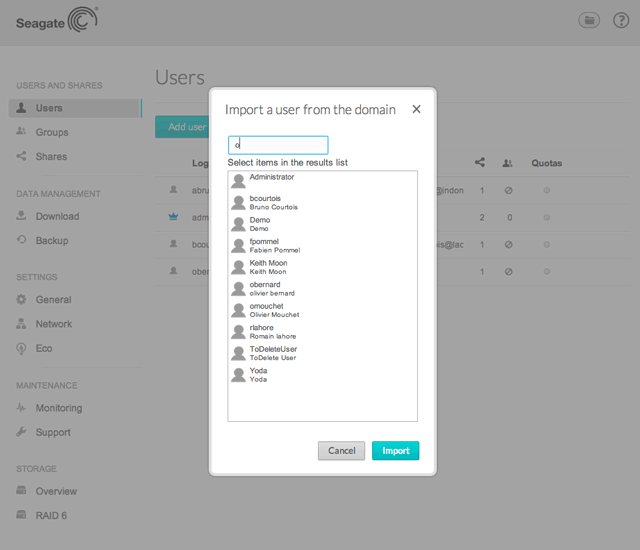
Task: Choose Keith Moon in the results list
Action: tap(268, 267)
